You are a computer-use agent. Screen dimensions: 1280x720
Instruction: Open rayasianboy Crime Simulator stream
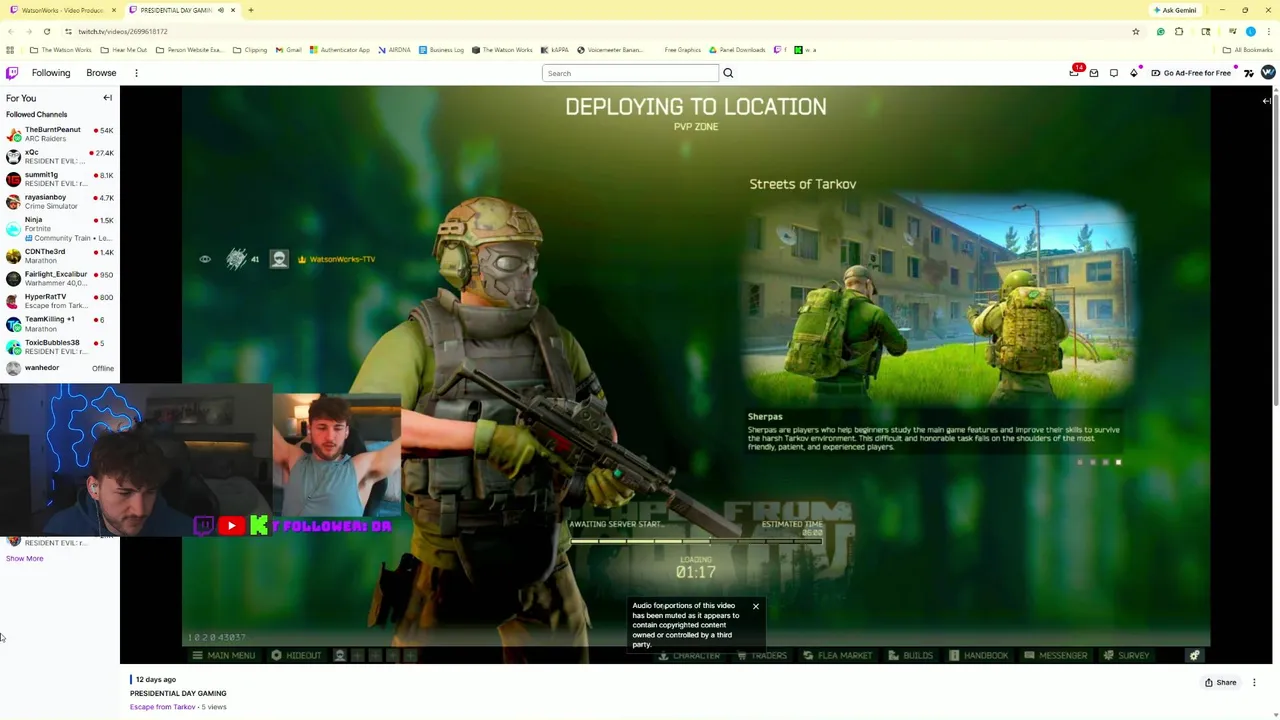click(60, 201)
